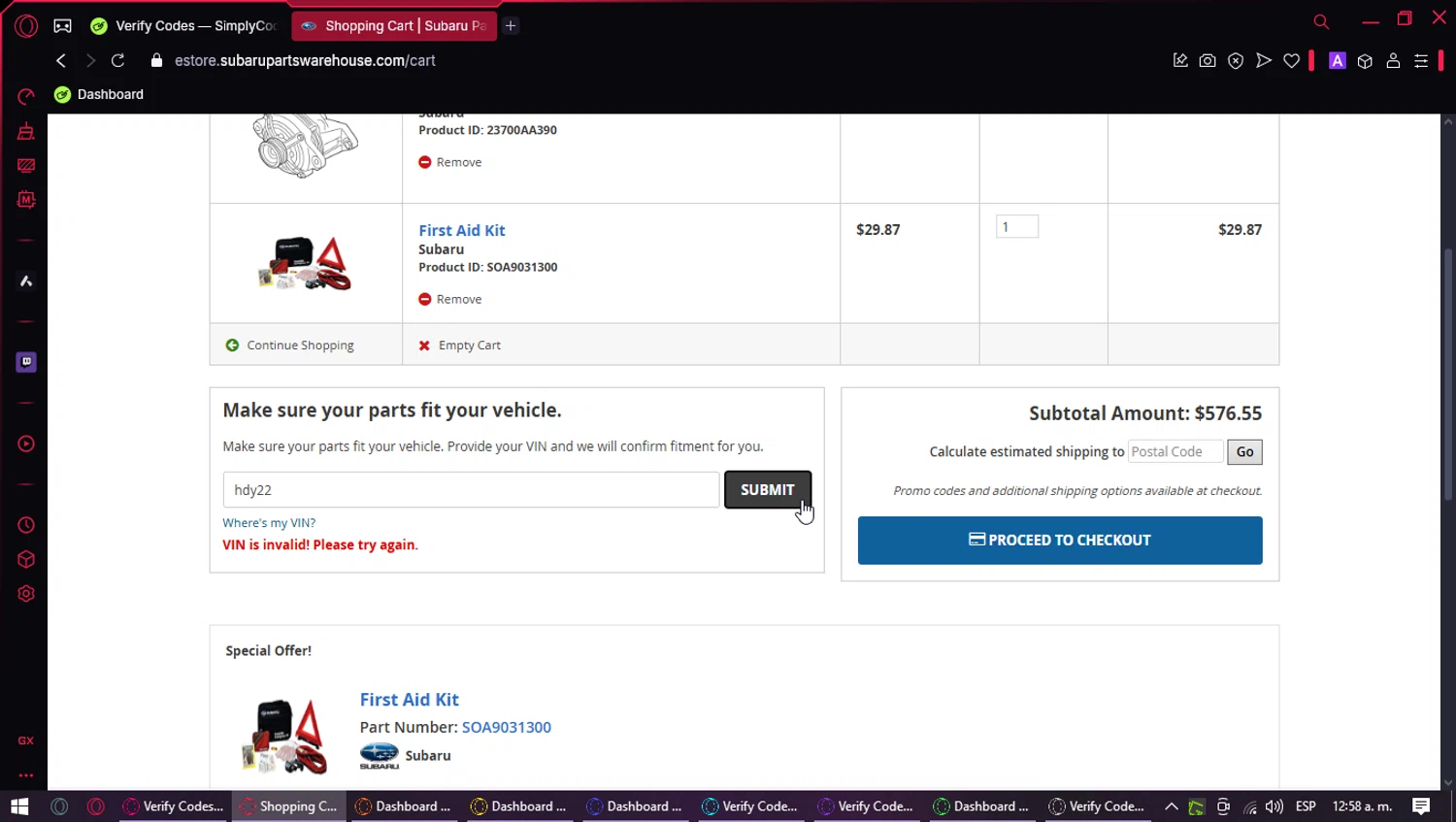Image resolution: width=1456 pixels, height=822 pixels.
Task: Go back to previous page
Action: point(61,60)
